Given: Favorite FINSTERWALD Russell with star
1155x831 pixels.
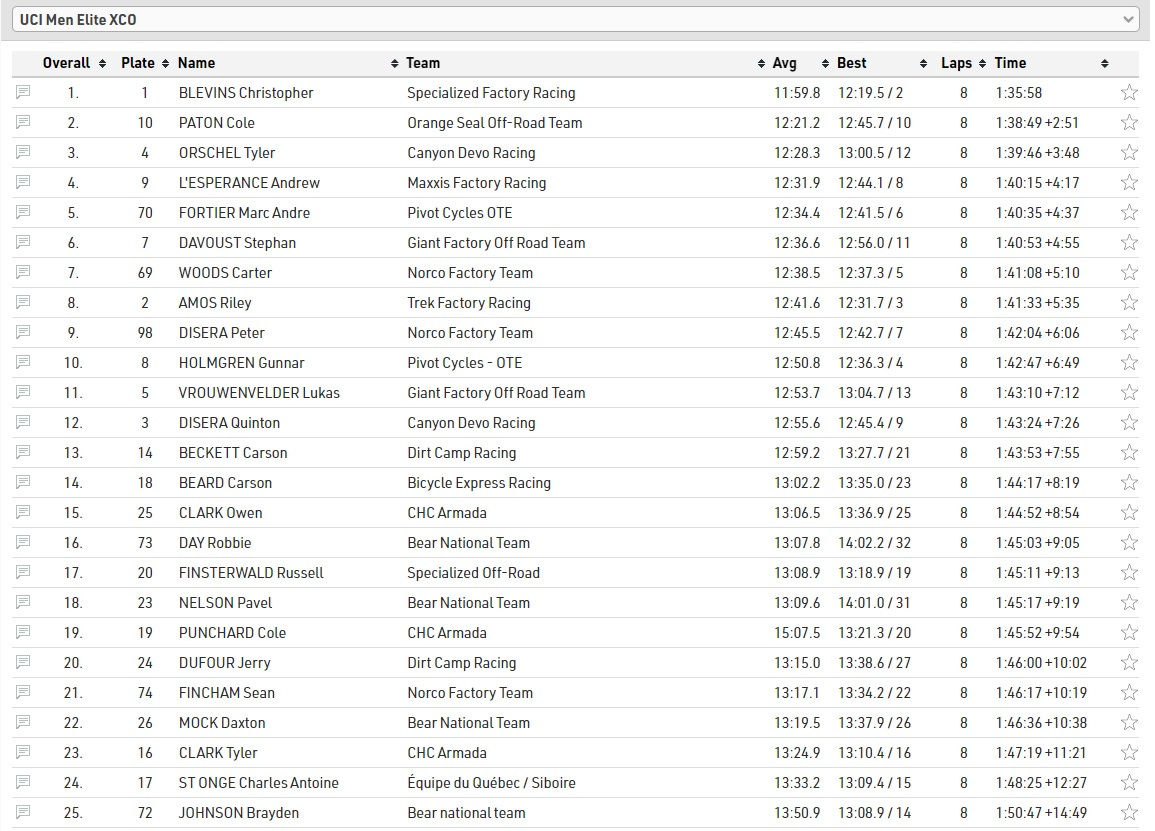Looking at the screenshot, I should [x=1128, y=573].
